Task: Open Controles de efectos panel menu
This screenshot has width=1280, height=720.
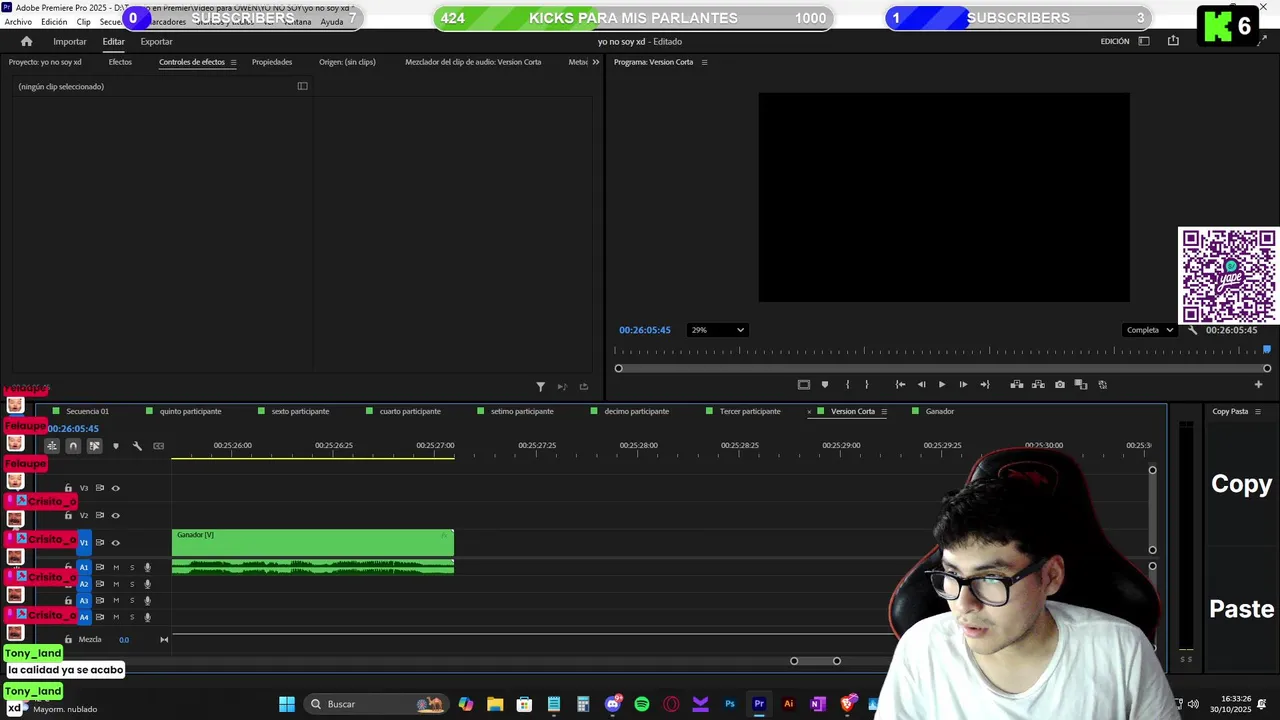Action: click(233, 62)
